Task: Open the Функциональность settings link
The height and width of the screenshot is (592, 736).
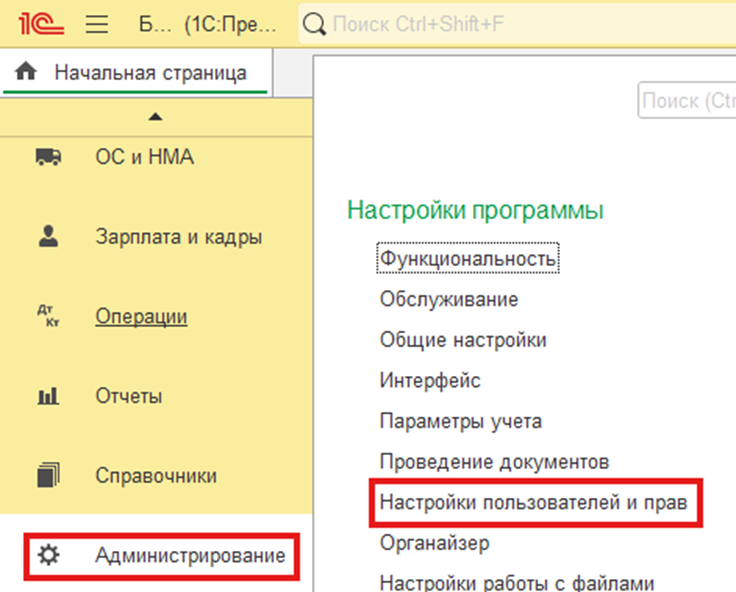Action: pos(467,259)
